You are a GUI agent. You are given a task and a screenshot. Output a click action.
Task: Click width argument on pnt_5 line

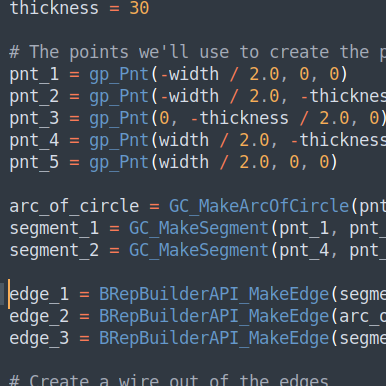(184, 162)
